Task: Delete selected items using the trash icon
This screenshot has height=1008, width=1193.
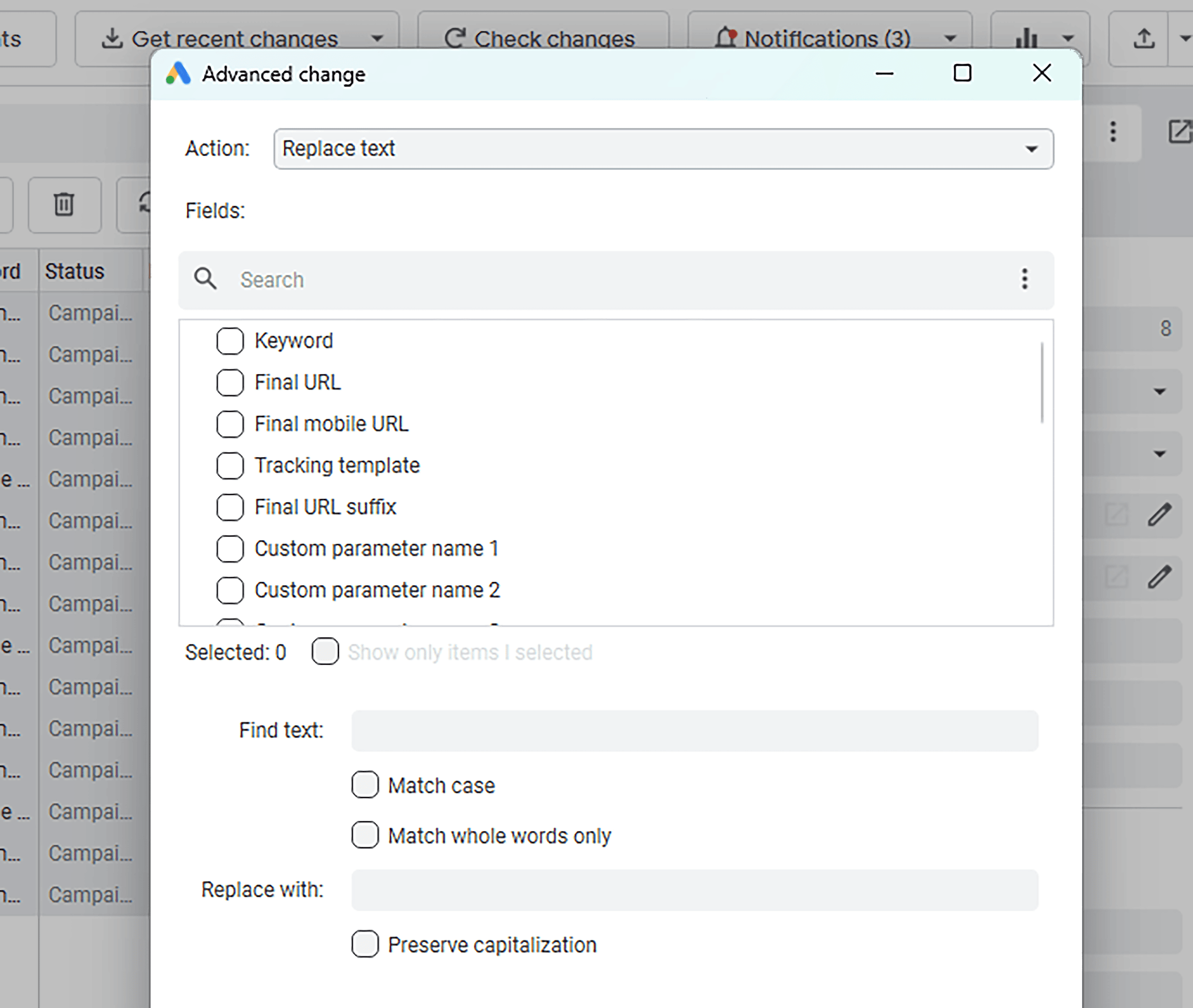Action: click(x=64, y=205)
